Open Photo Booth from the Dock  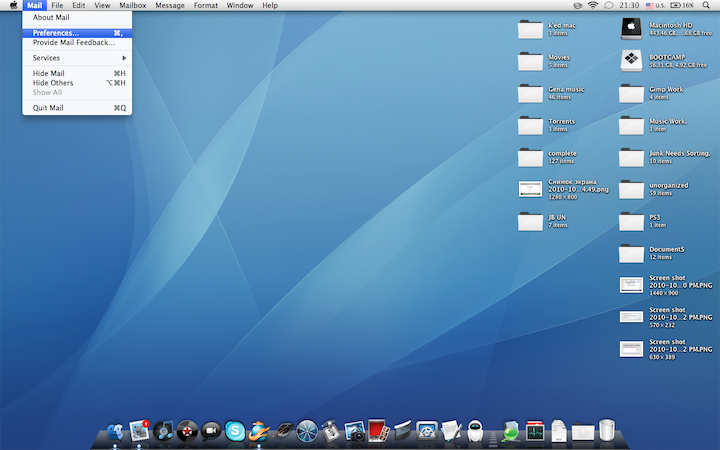(x=378, y=430)
